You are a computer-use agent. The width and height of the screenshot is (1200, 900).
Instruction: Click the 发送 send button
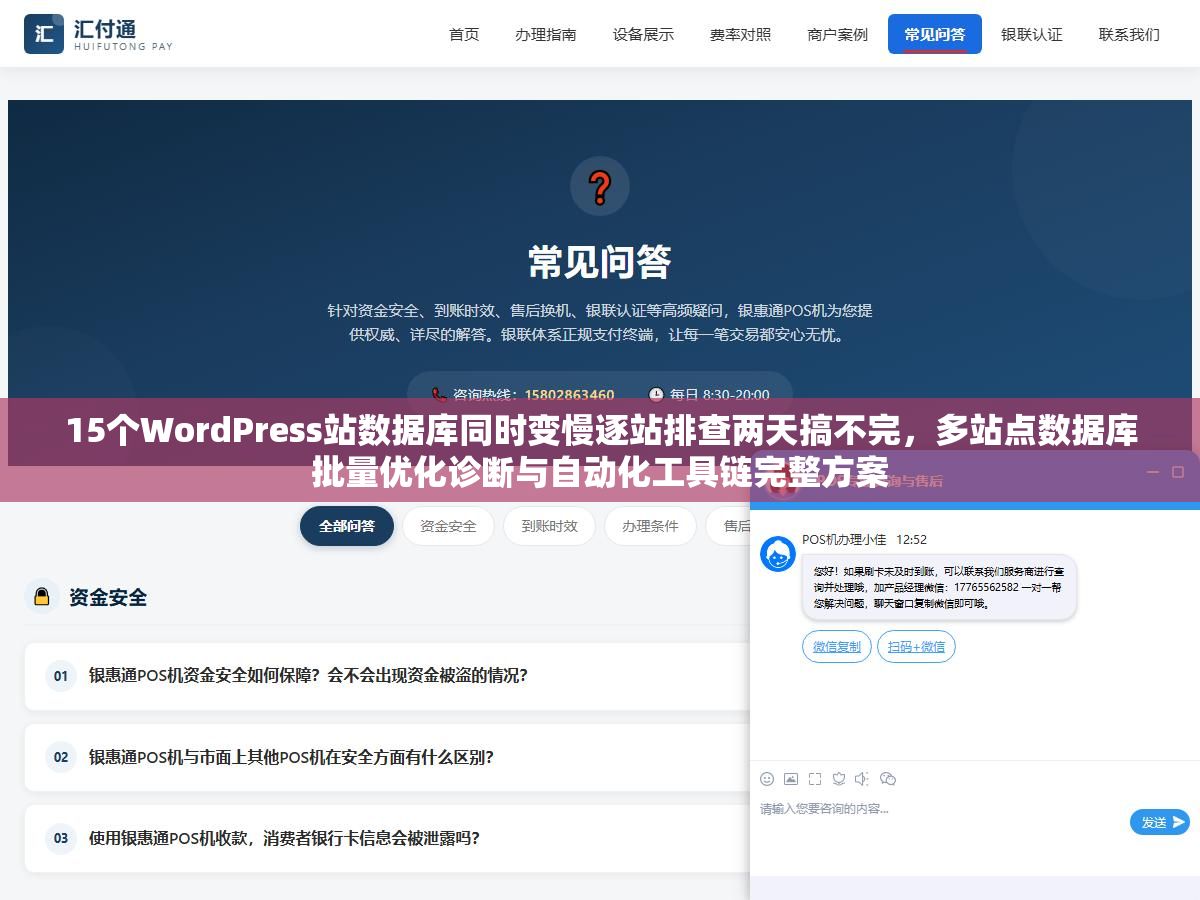pyautogui.click(x=1160, y=822)
